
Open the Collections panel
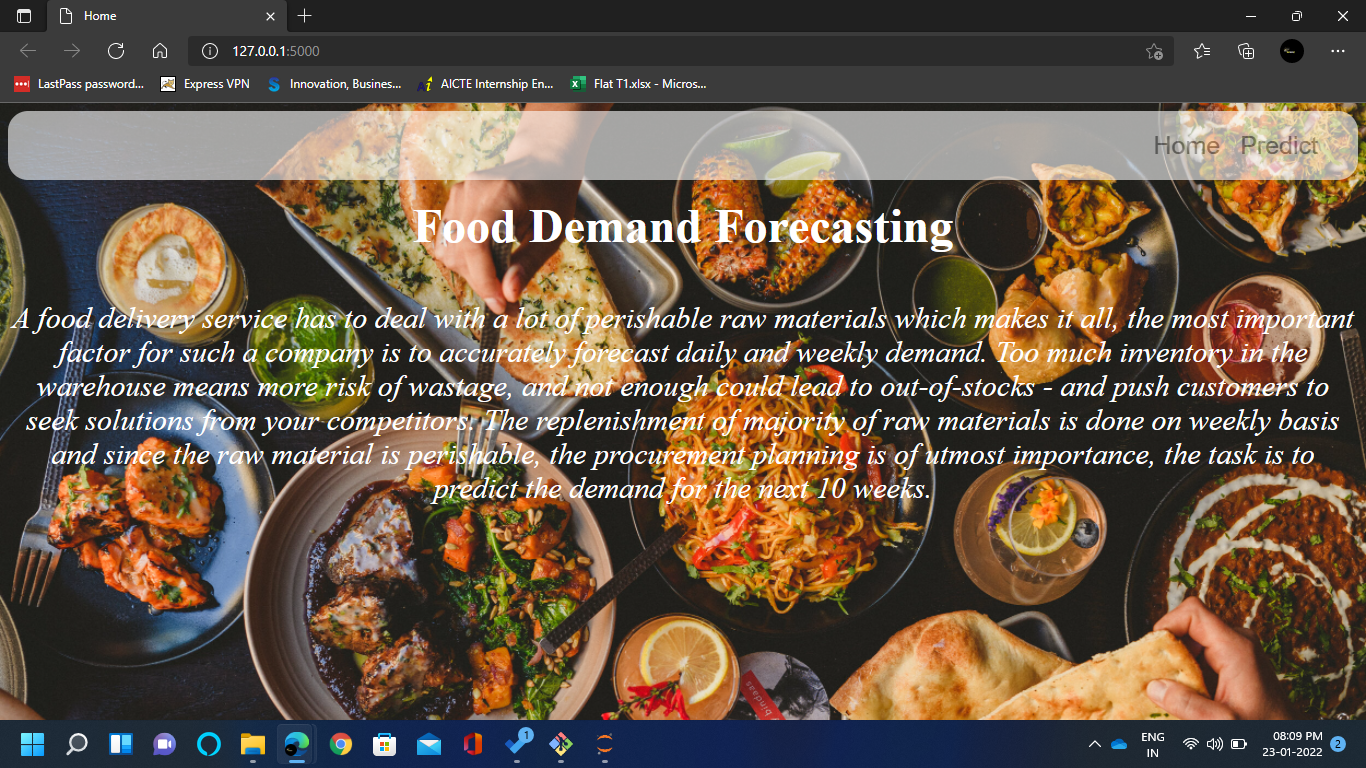1245,50
